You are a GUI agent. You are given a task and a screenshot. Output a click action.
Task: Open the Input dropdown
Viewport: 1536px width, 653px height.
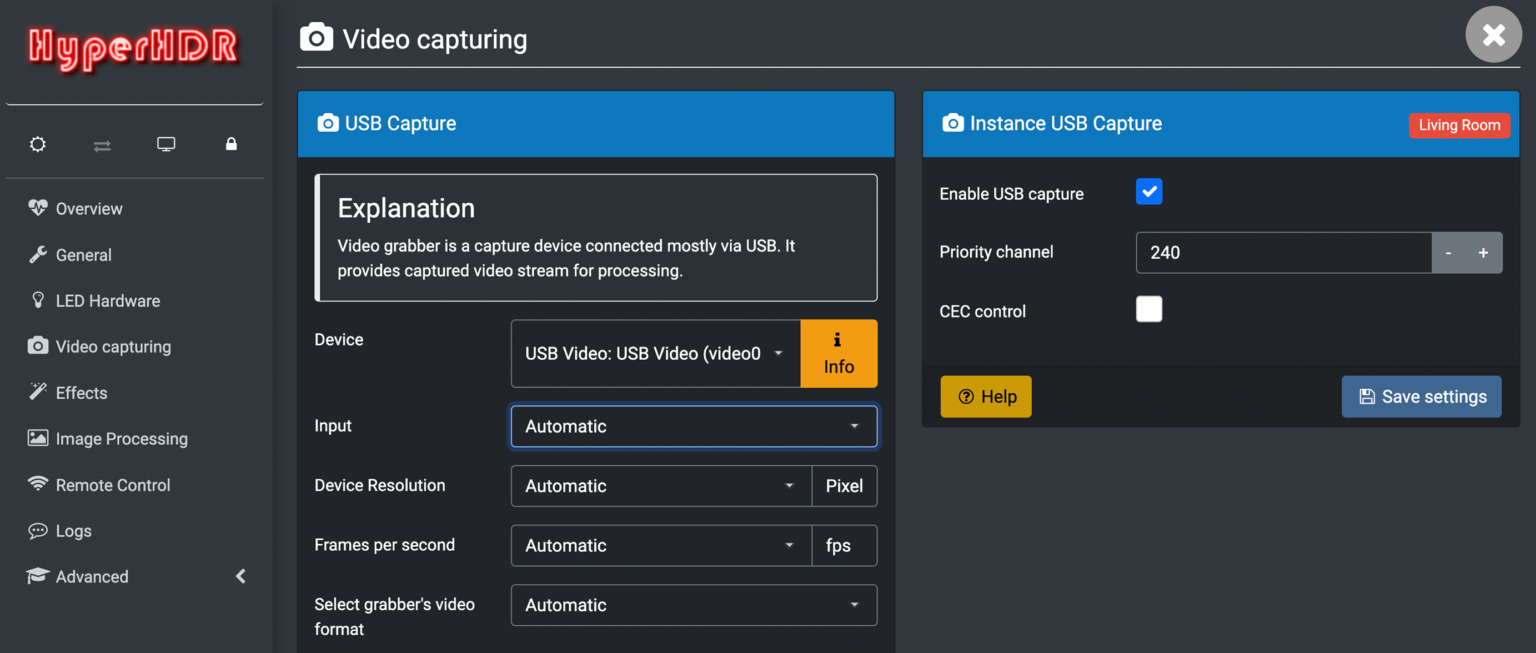[693, 426]
